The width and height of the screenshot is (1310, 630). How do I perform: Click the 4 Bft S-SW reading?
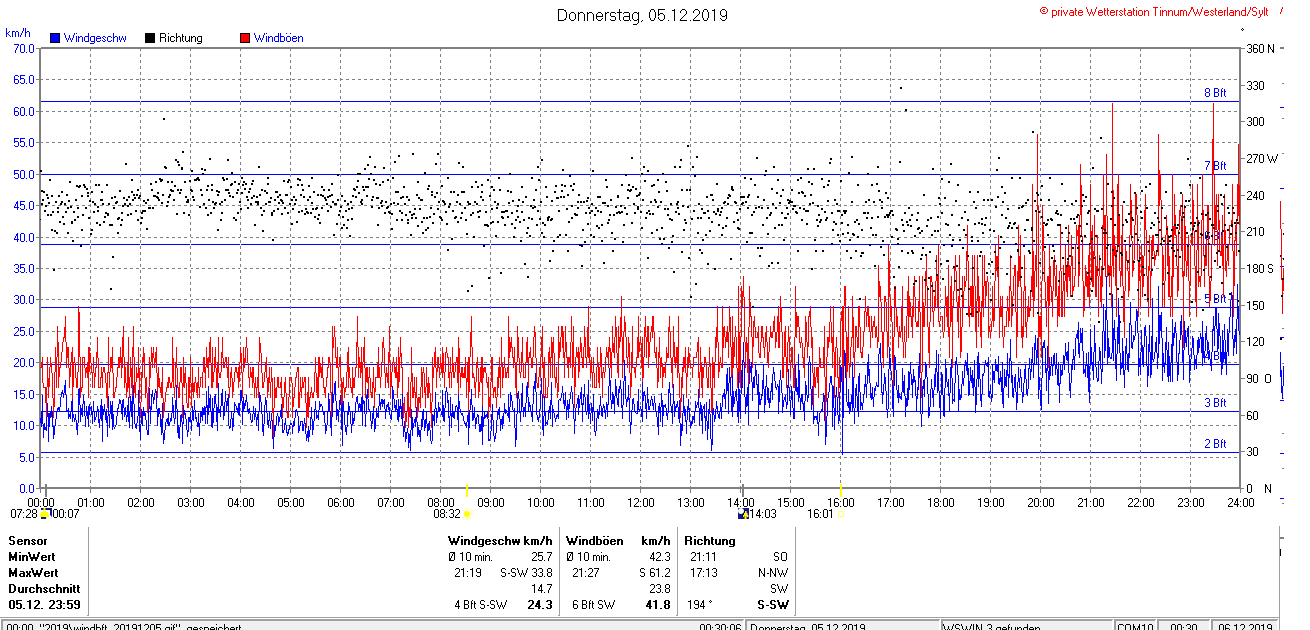(x=481, y=605)
